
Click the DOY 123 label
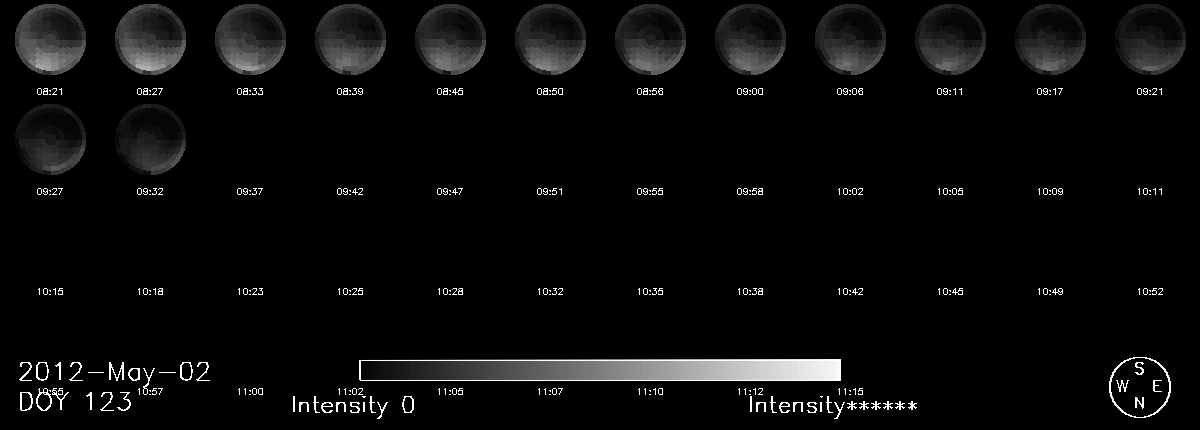[75, 402]
